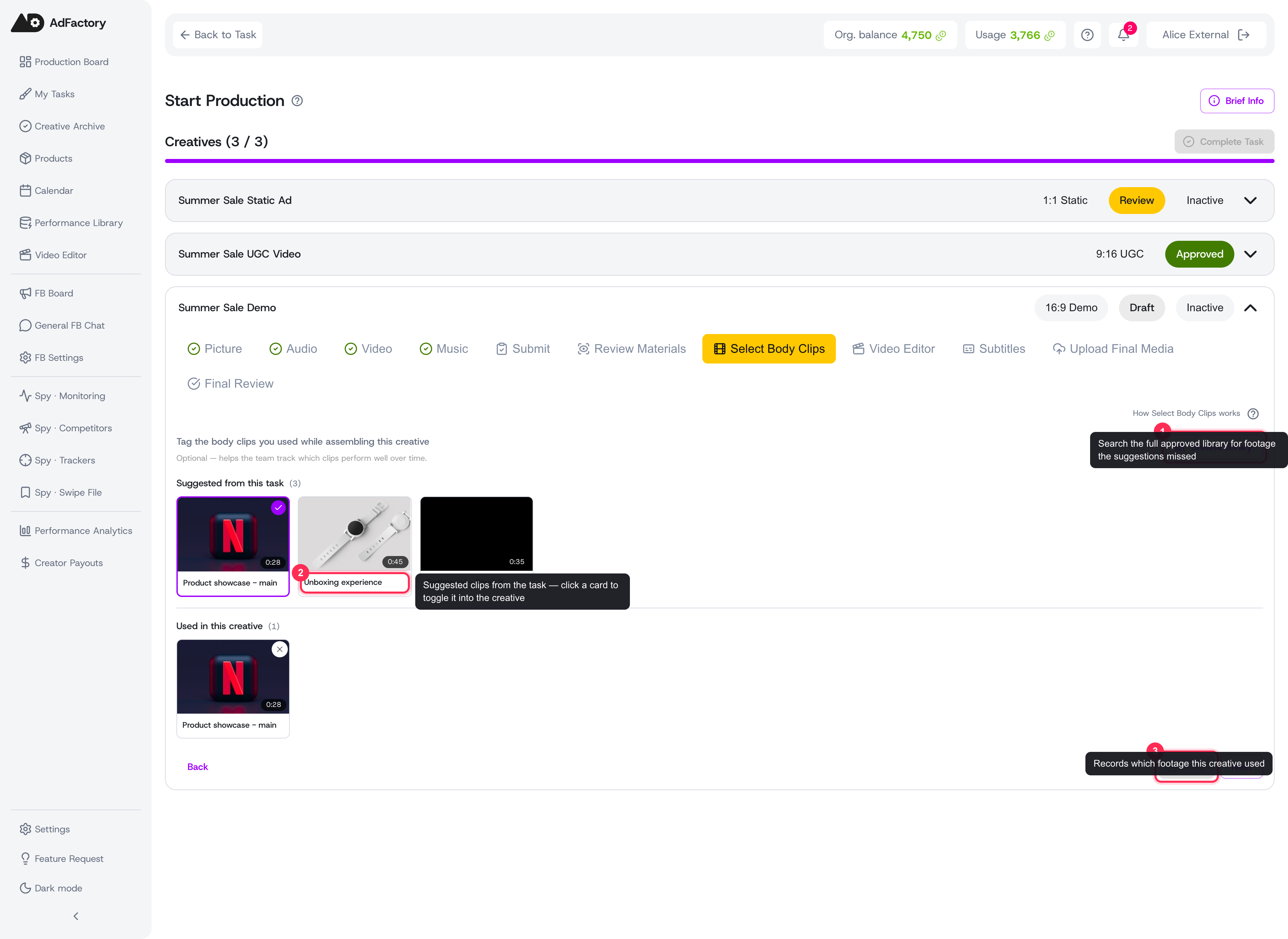Switch to the Video step tab
This screenshot has width=1288, height=939.
coord(368,348)
